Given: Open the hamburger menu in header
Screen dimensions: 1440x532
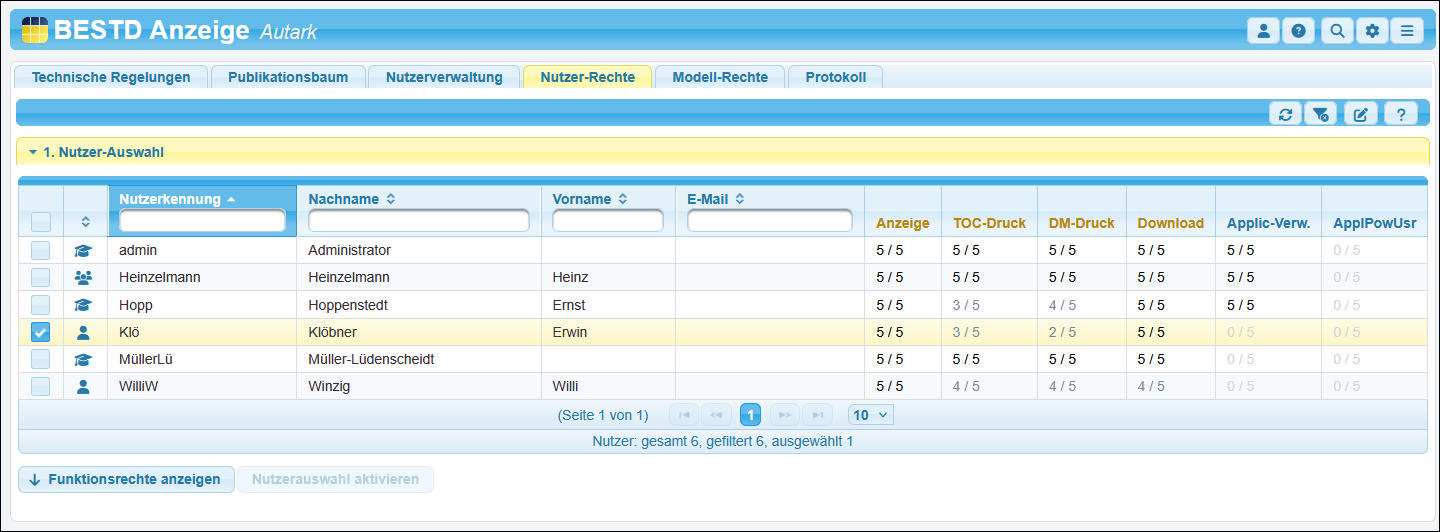Looking at the screenshot, I should point(1407,31).
